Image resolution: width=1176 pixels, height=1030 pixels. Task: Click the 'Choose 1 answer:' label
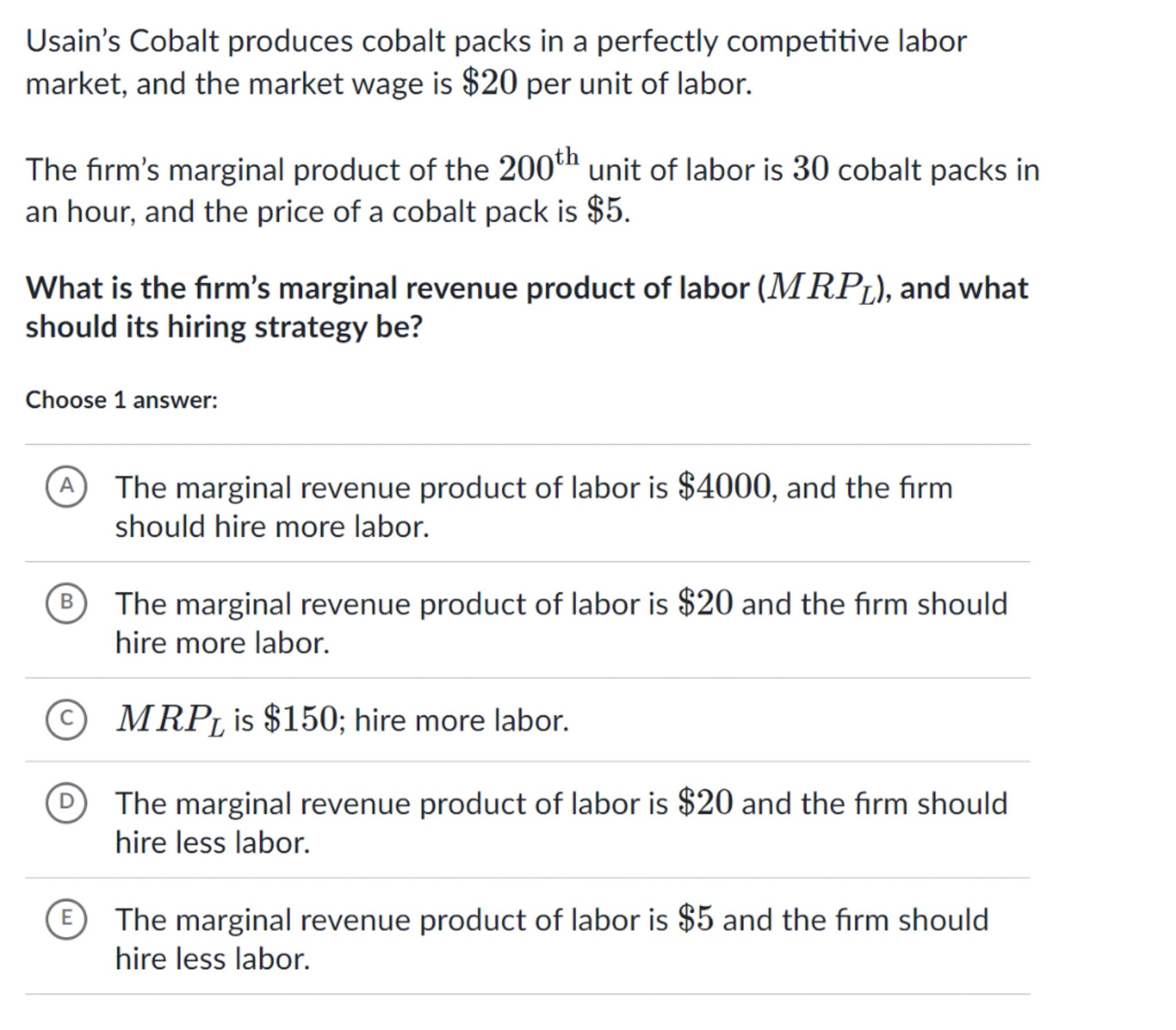point(121,400)
